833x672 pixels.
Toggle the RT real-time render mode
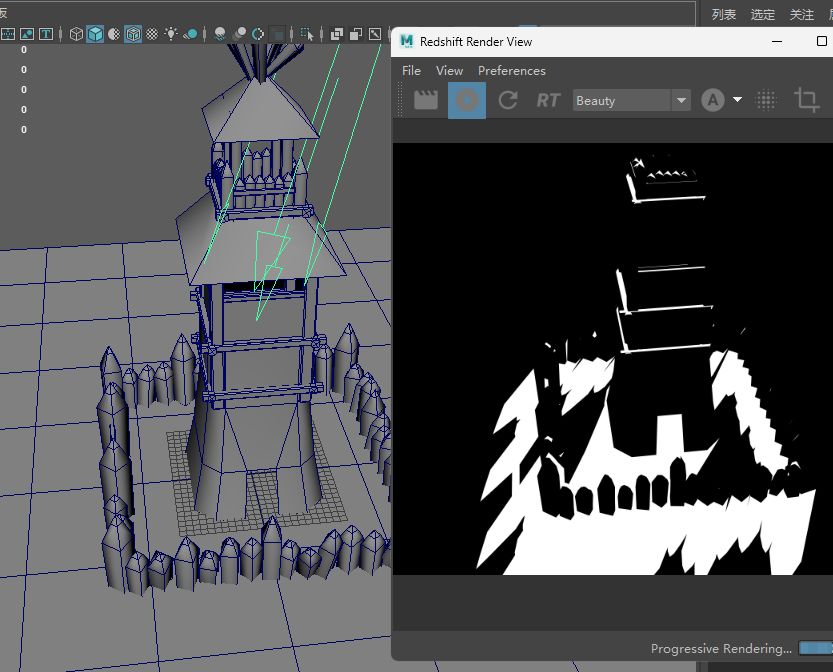click(x=548, y=100)
